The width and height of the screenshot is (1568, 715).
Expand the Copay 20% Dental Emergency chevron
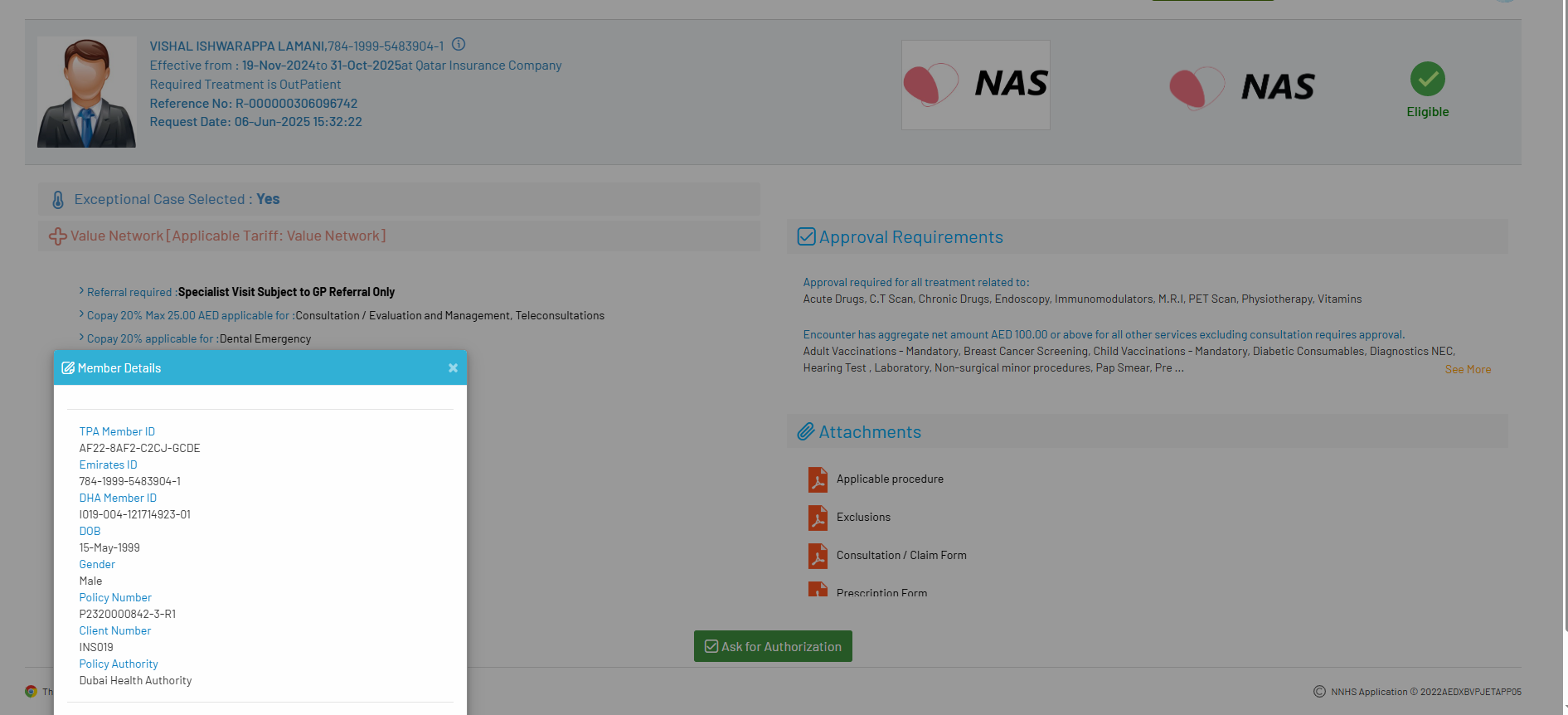click(x=81, y=338)
